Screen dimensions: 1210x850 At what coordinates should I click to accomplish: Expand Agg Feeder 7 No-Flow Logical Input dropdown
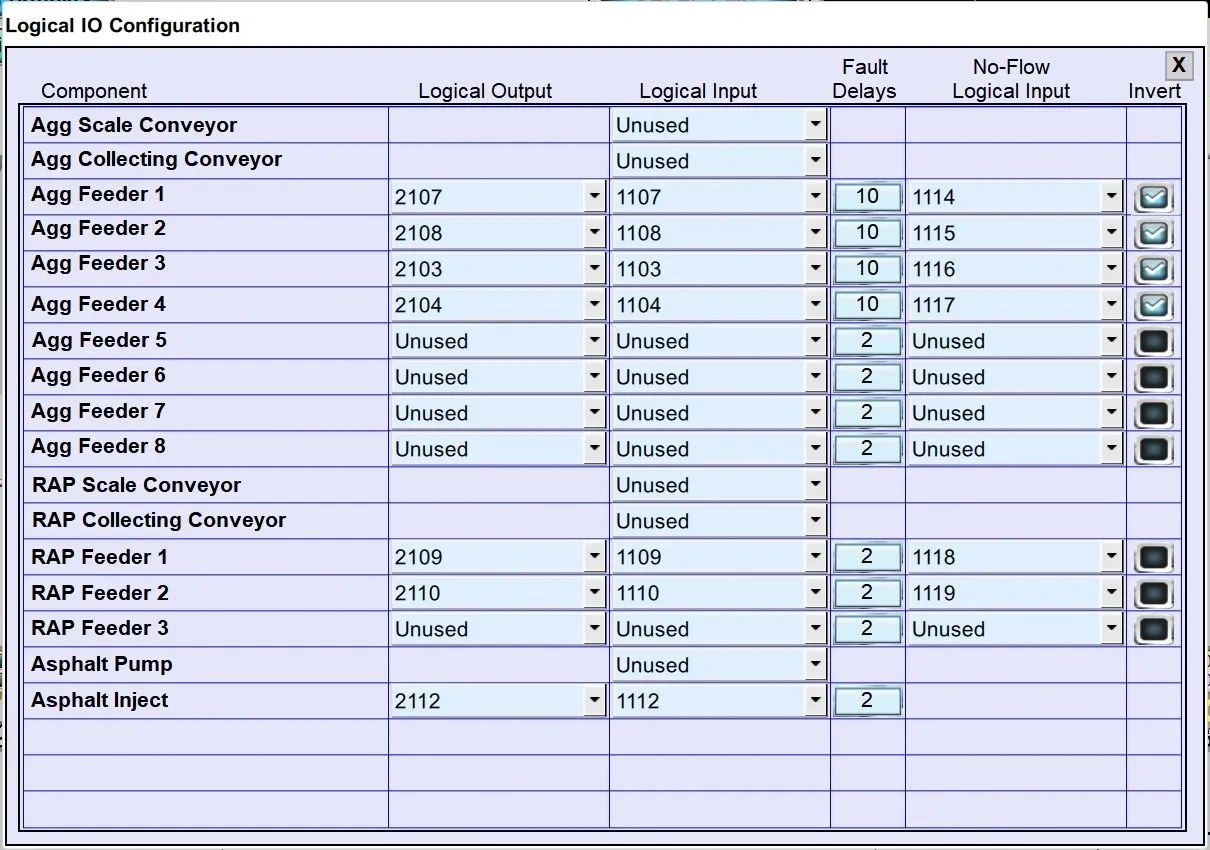1112,413
